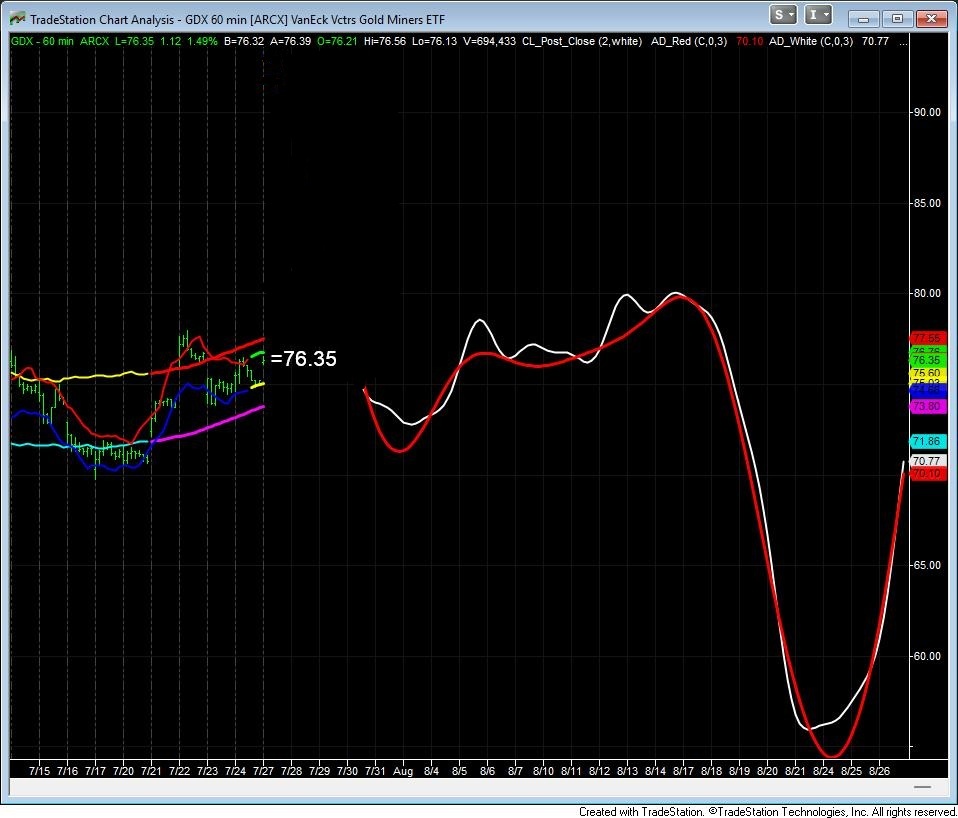Click the horizontal scroll handle below the chart
The image size is (958, 818).
click(923, 787)
